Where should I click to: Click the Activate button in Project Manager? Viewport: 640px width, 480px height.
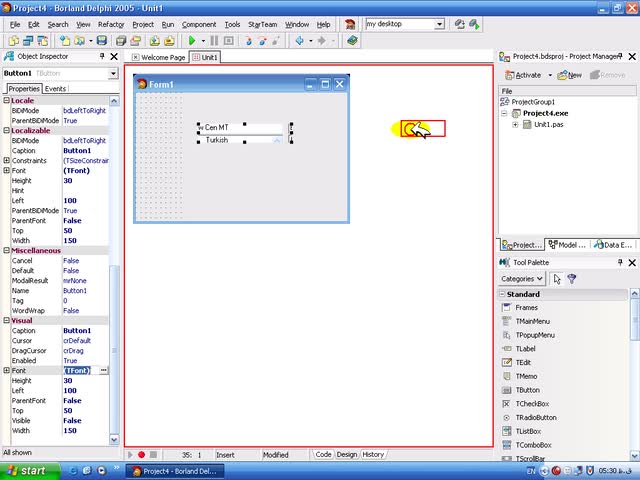523,75
